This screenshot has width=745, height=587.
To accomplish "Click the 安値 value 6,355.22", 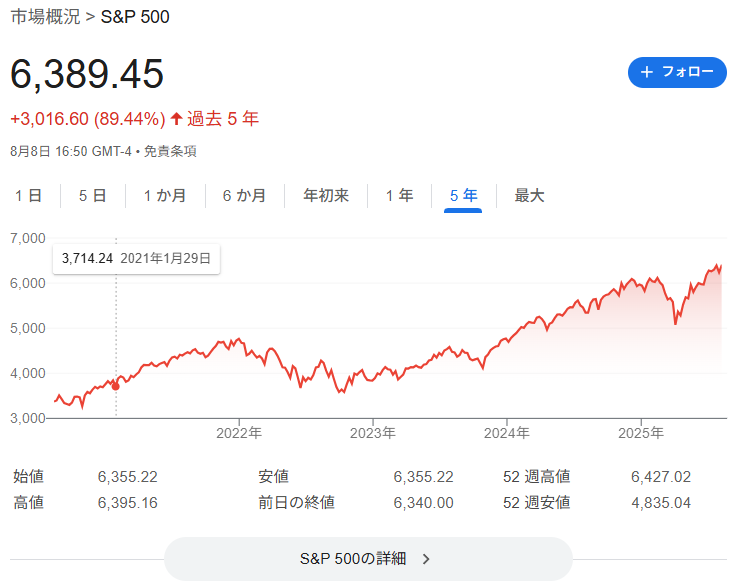I will point(423,476).
